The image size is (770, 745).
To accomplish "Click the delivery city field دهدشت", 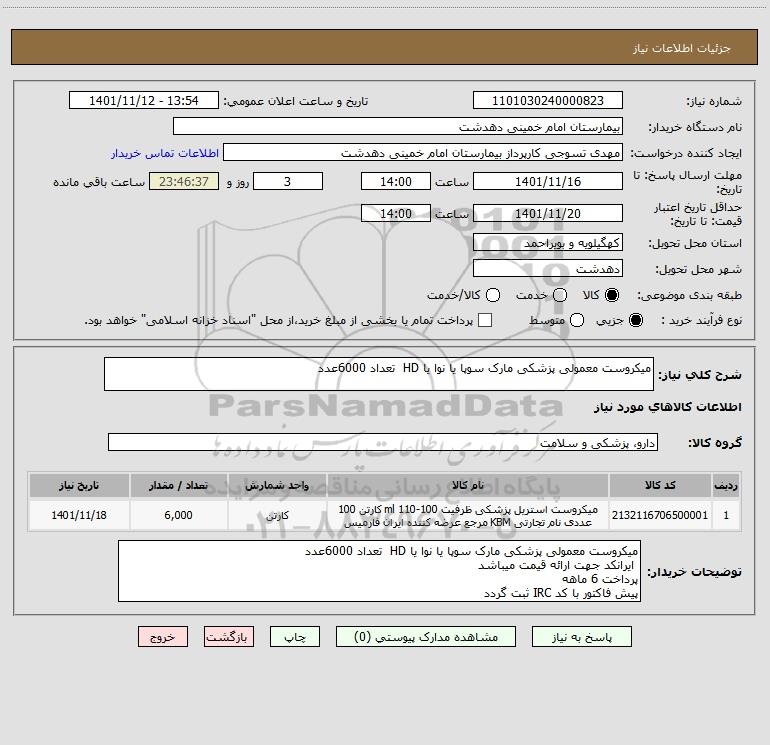I will [548, 268].
